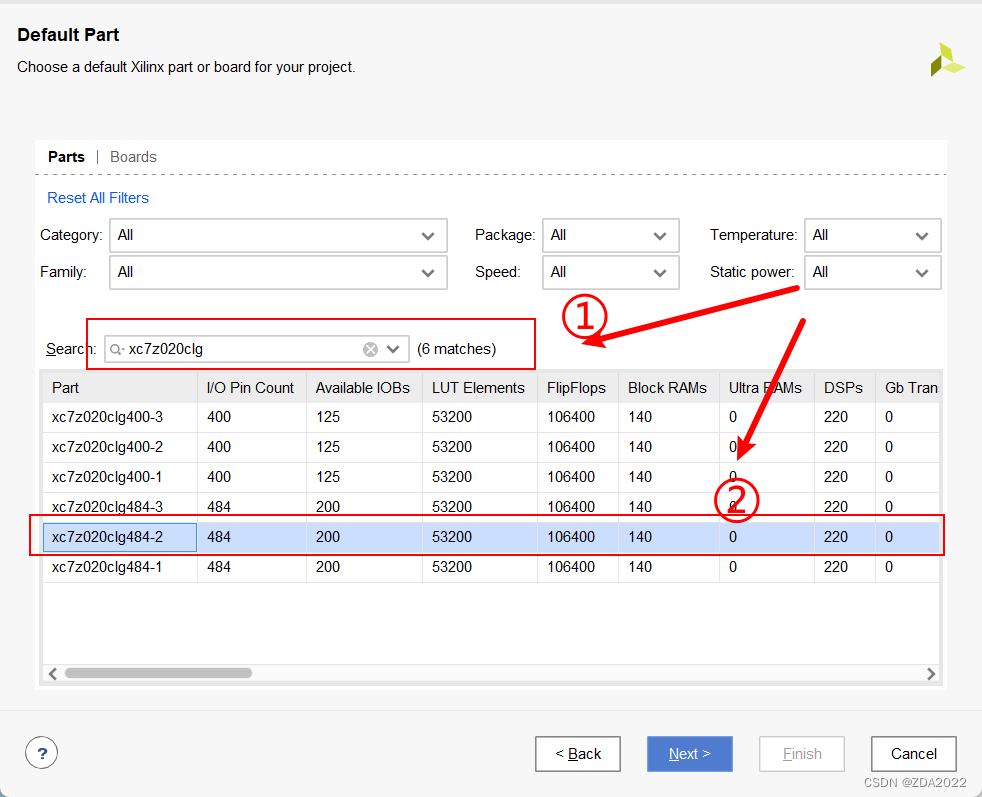Sort by the Block RAMs column header

click(x=668, y=388)
